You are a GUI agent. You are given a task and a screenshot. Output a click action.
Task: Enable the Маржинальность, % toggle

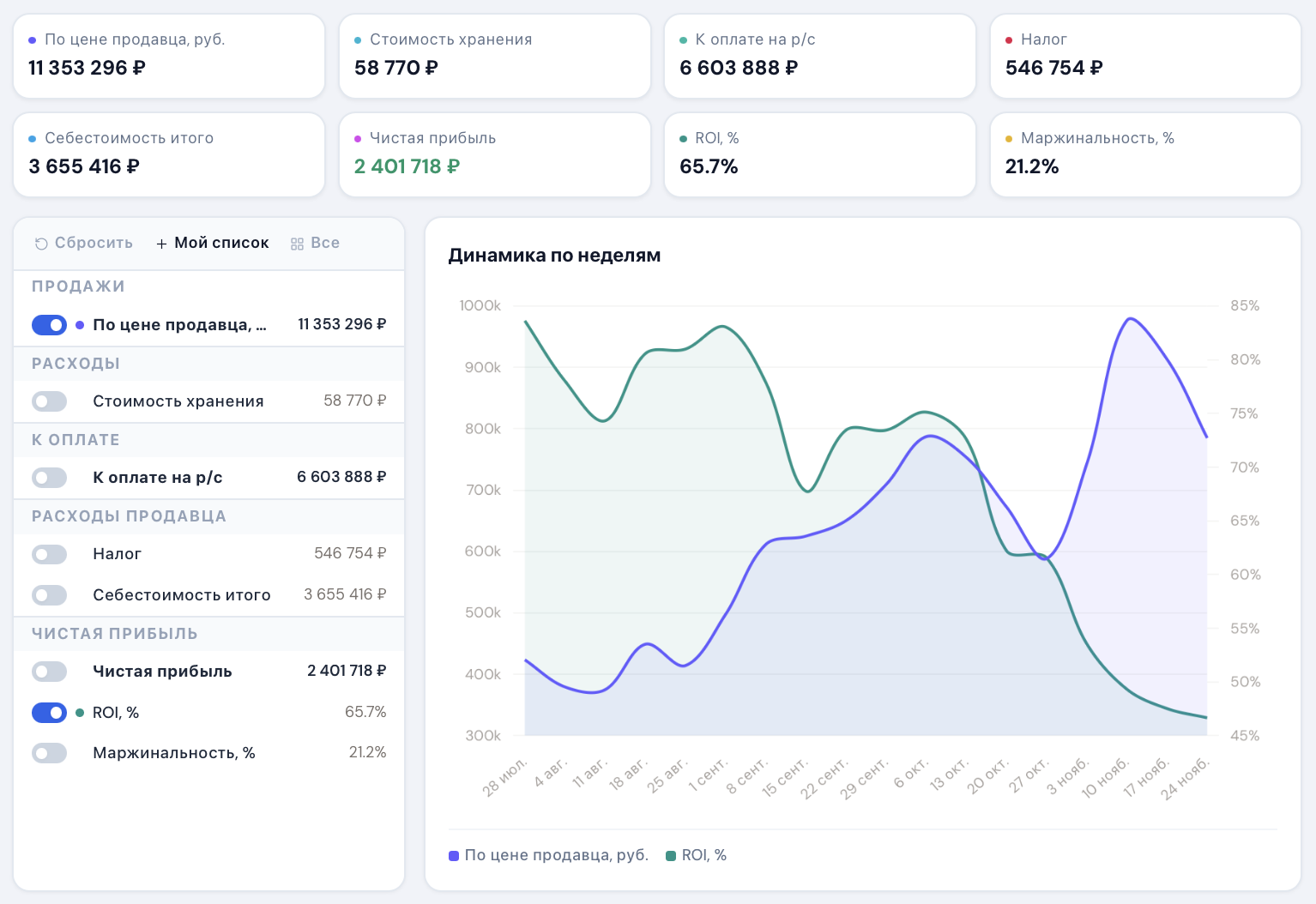click(49, 753)
